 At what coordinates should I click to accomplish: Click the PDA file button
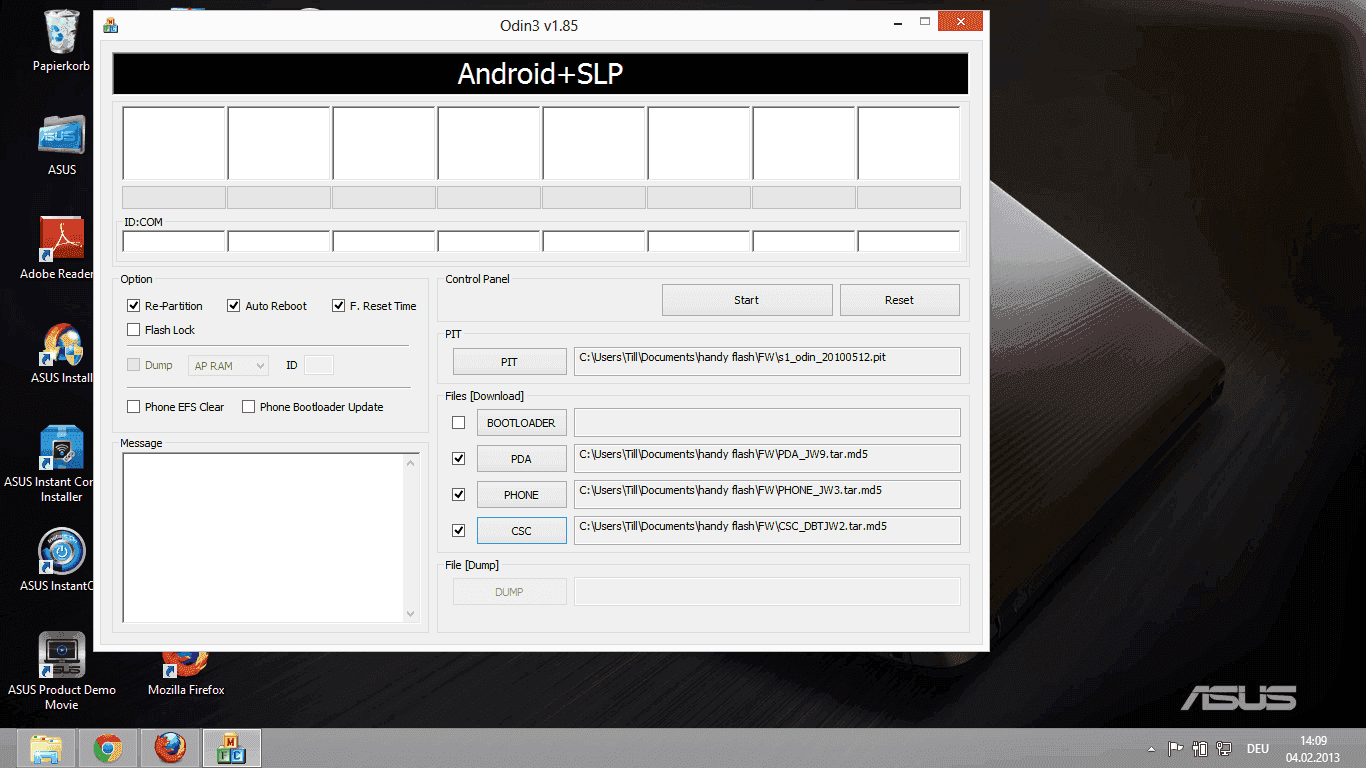tap(521, 459)
